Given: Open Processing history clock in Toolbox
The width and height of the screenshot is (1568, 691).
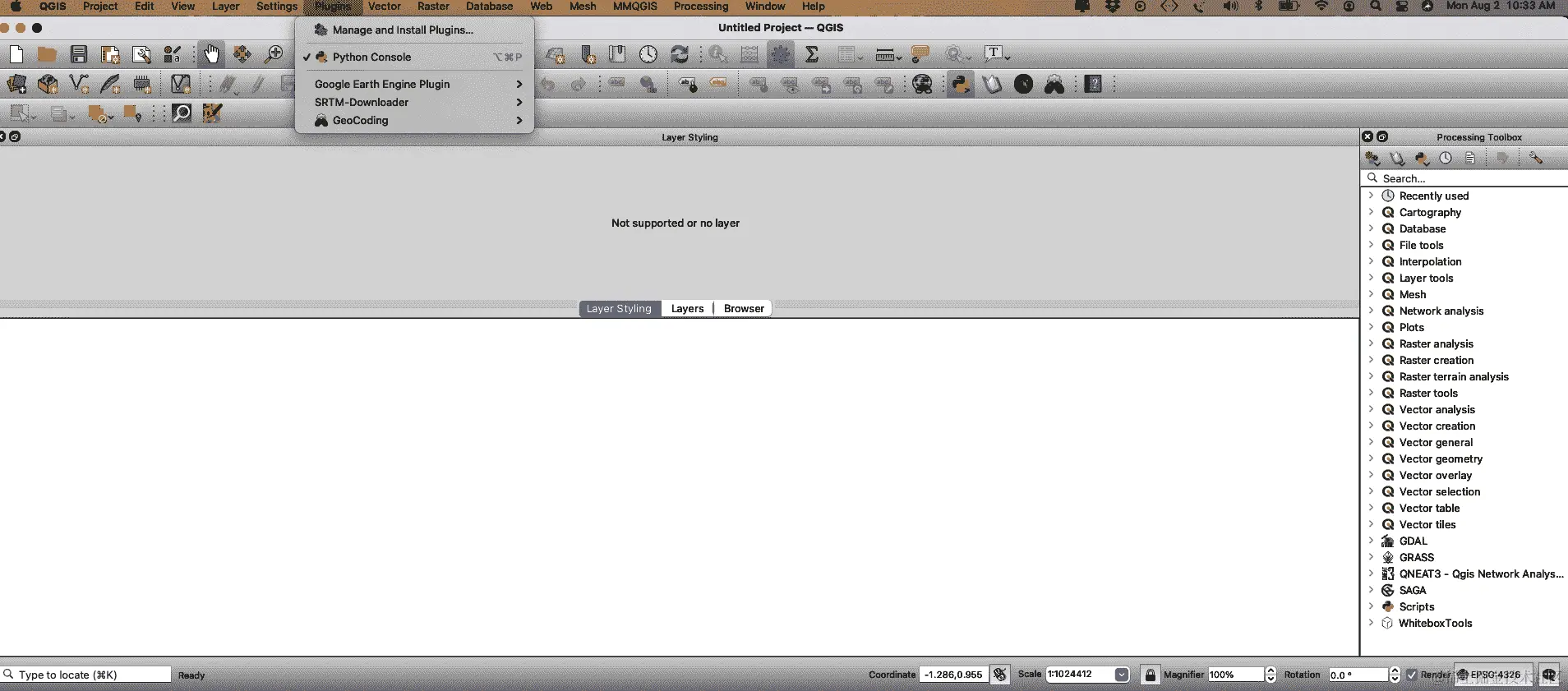Looking at the screenshot, I should coord(1446,158).
